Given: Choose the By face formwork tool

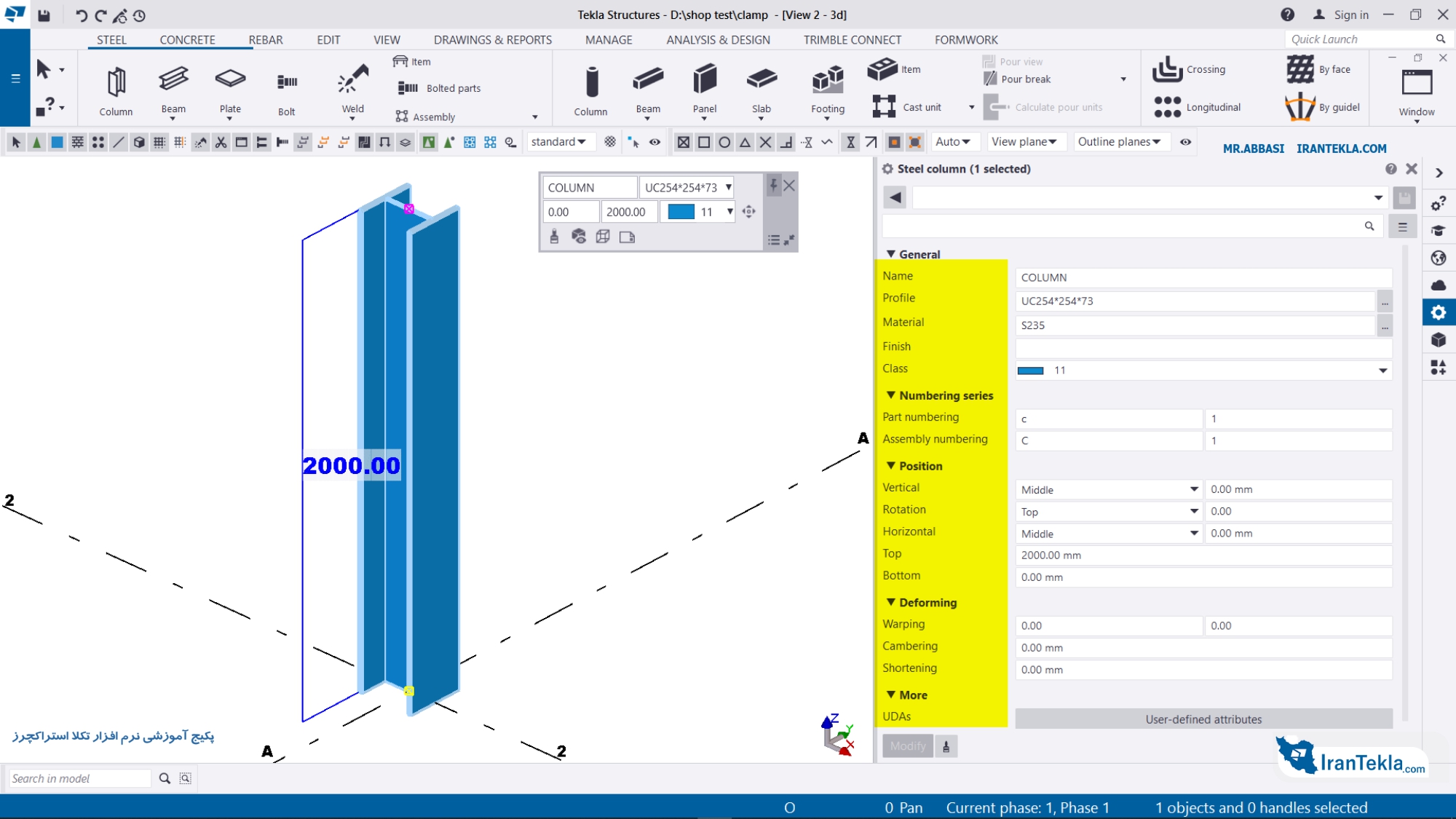Looking at the screenshot, I should 1318,69.
